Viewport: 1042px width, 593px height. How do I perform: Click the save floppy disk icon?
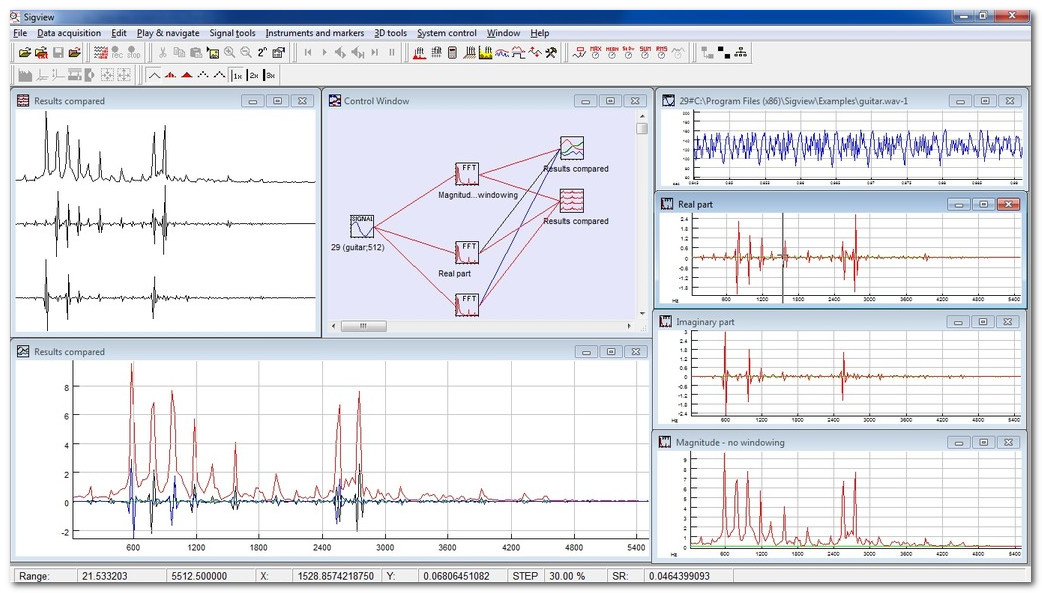point(58,53)
